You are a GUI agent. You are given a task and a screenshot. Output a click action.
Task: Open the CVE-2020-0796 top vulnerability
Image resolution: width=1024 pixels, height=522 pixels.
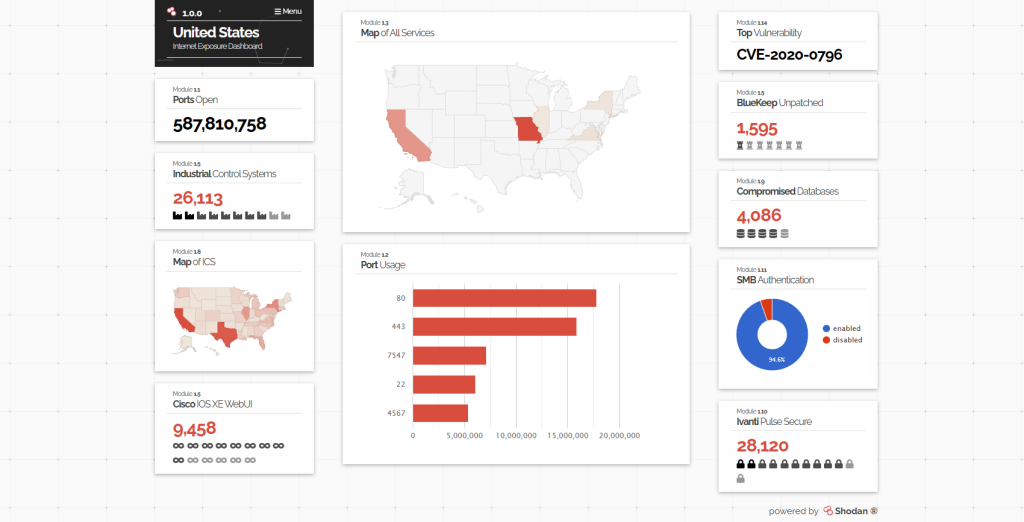[x=789, y=54]
